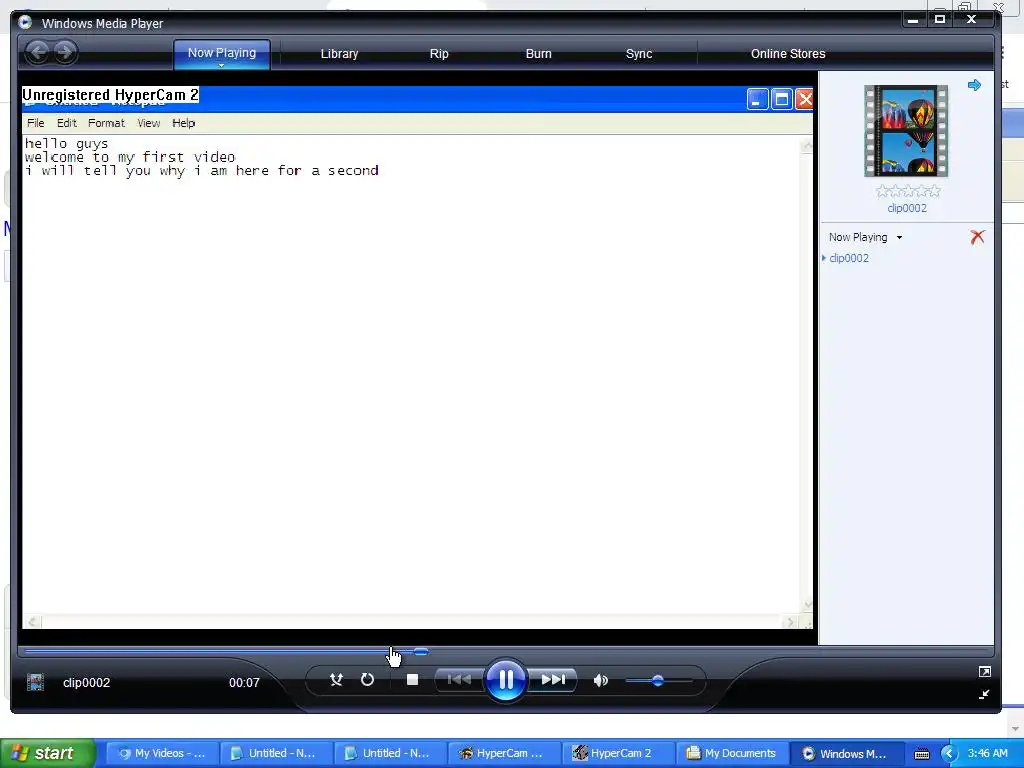Open the Now Playing tab
The image size is (1024, 768).
click(x=222, y=53)
